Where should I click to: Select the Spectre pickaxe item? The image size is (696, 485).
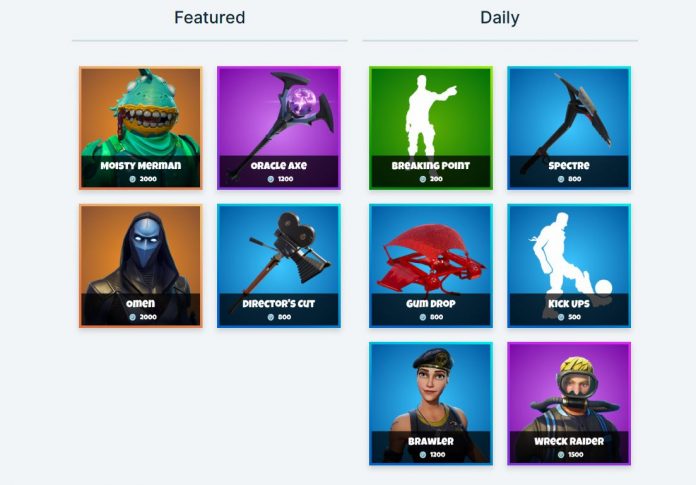(x=569, y=128)
